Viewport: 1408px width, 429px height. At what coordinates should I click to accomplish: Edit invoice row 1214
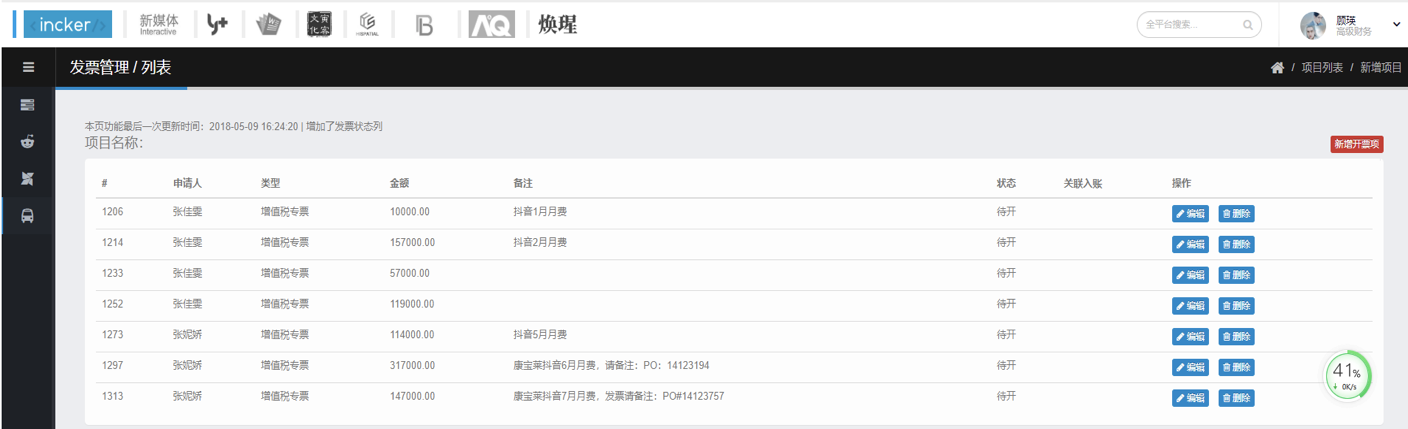click(1190, 244)
